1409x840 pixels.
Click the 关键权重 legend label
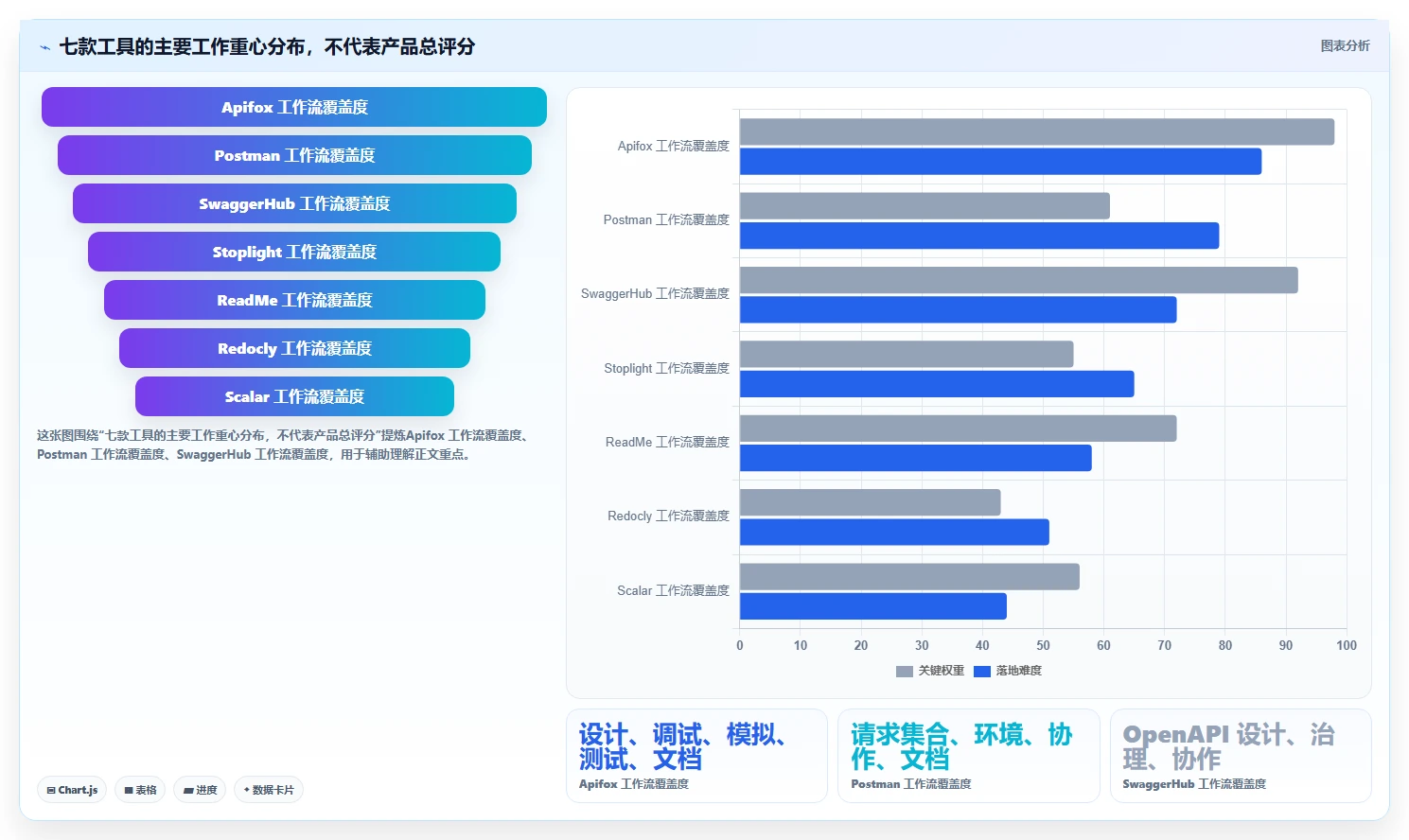tap(942, 671)
